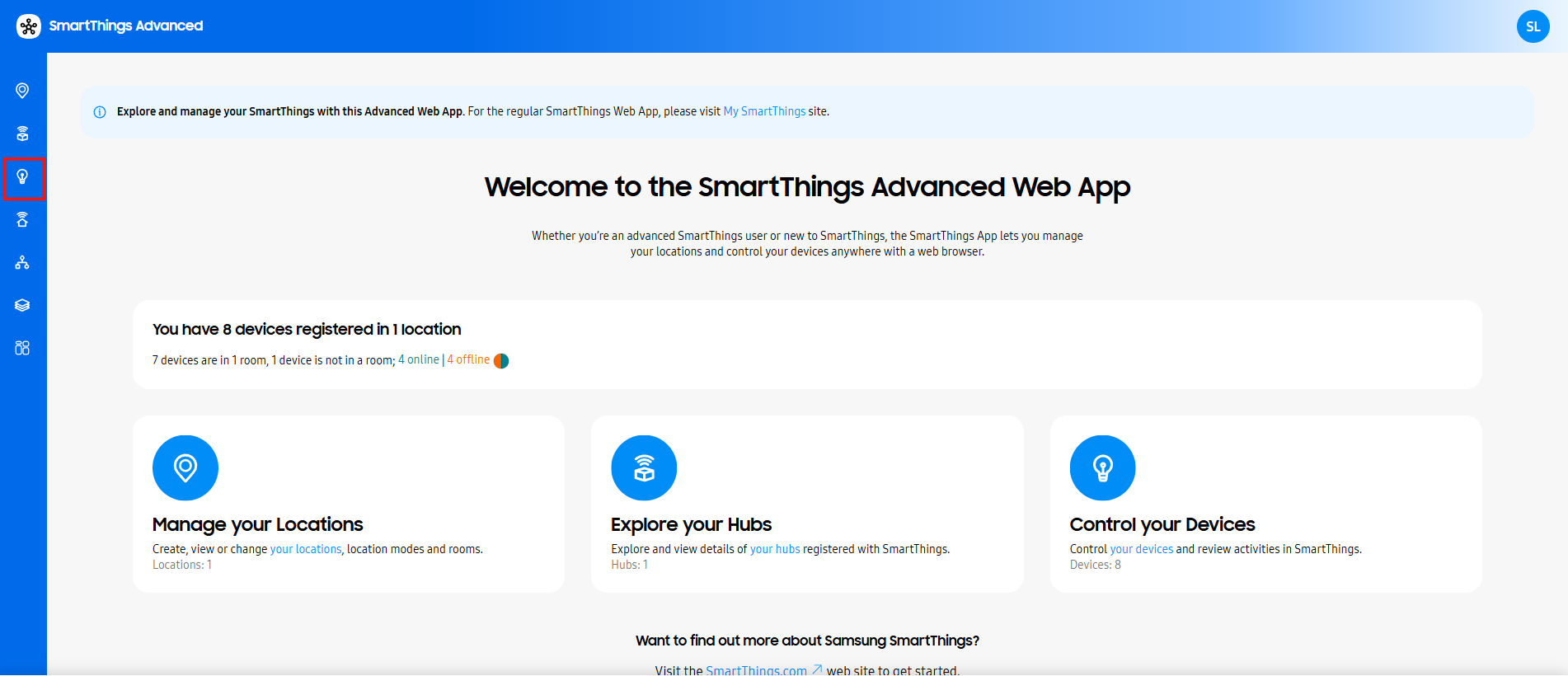The height and width of the screenshot is (676, 1568).
Task: Click the sidebar house-with-signal icon
Action: [x=22, y=219]
